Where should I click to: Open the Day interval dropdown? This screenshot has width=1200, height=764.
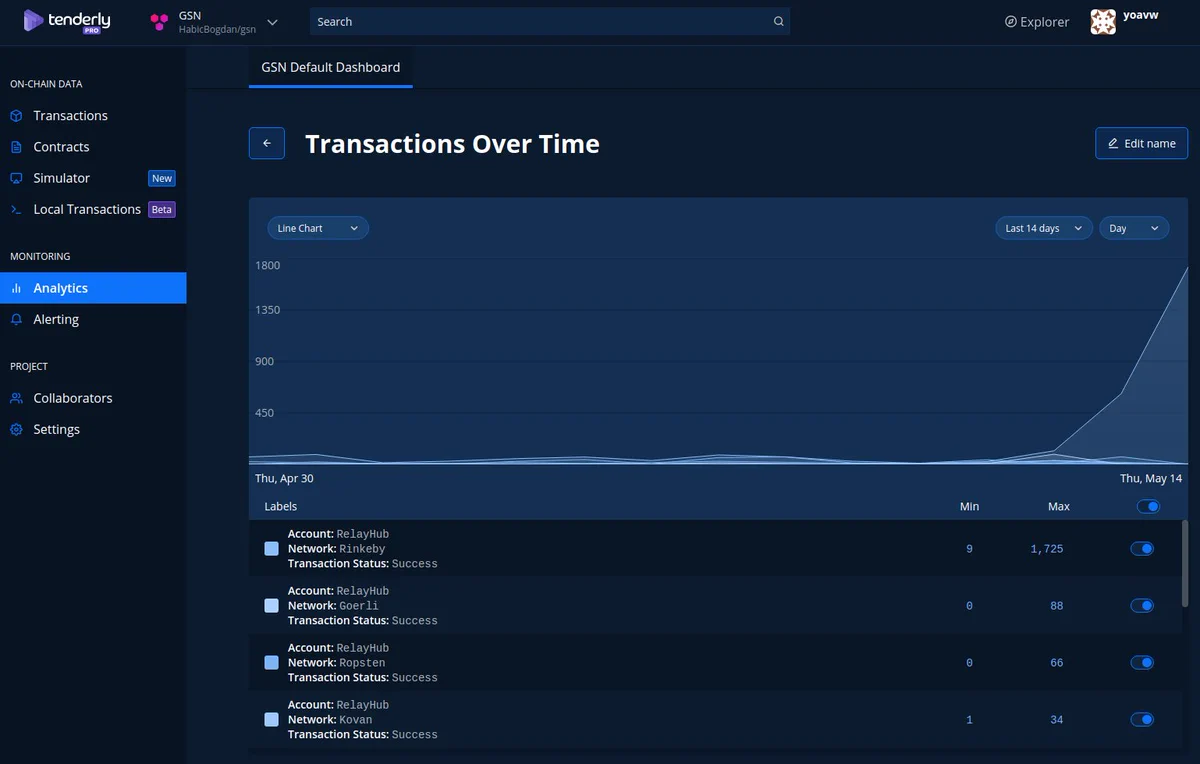[1134, 228]
